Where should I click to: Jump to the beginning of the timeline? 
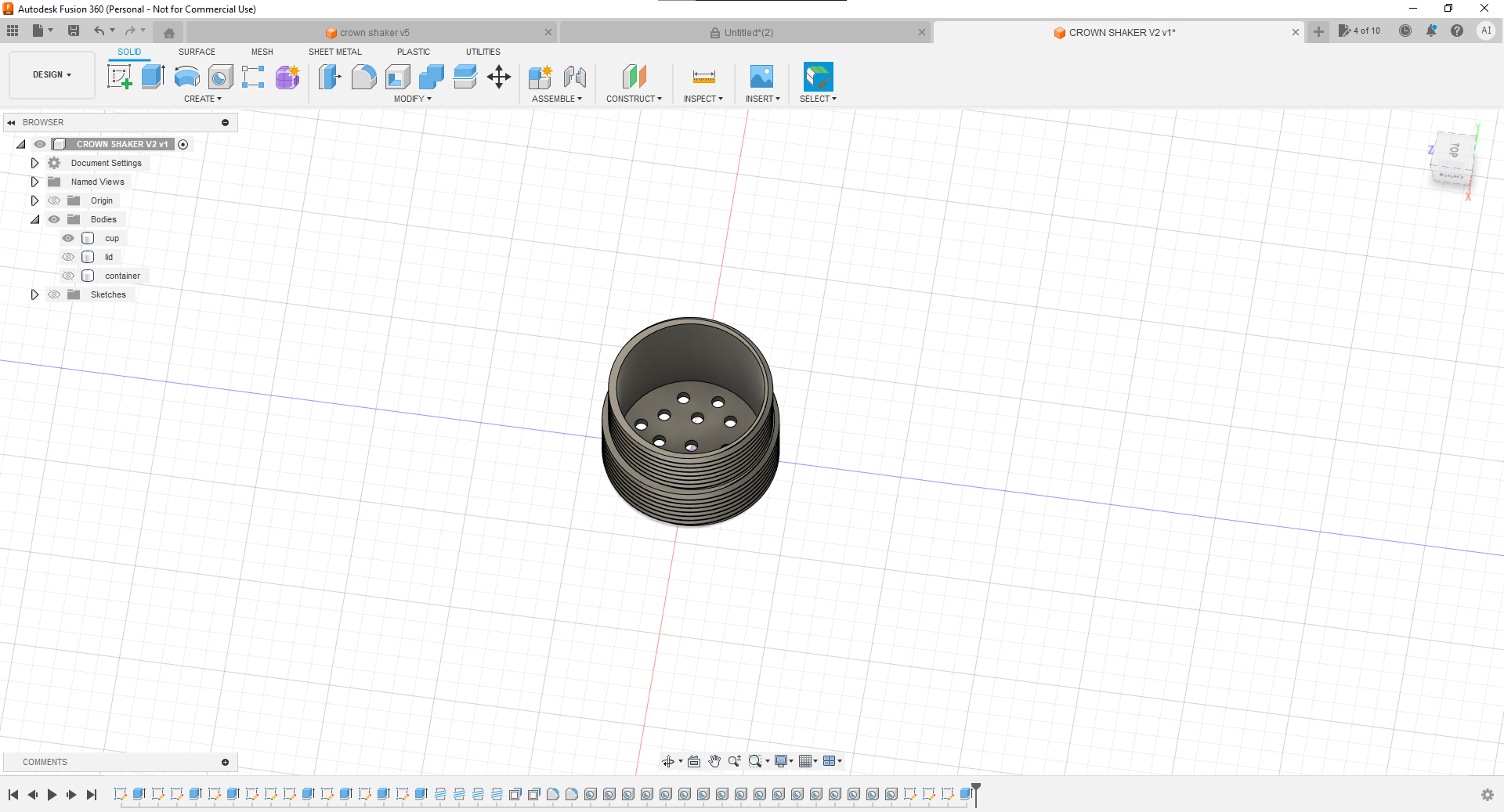coord(13,795)
